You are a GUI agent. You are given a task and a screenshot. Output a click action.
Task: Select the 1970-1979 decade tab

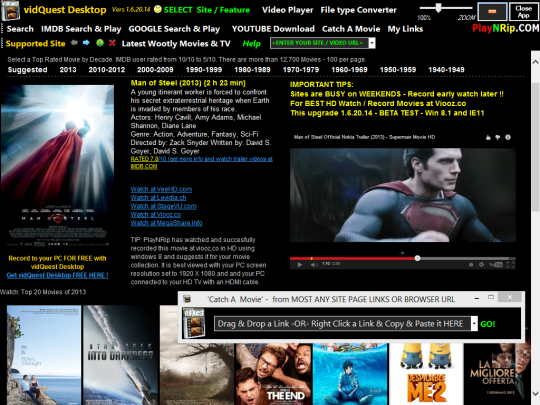point(301,70)
